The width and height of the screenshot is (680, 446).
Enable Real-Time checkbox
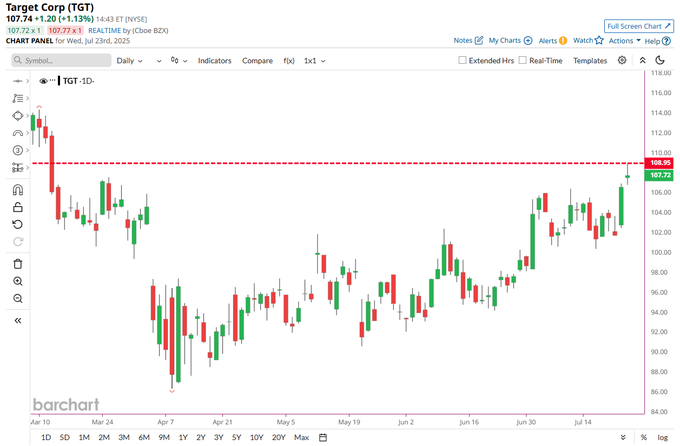click(523, 60)
